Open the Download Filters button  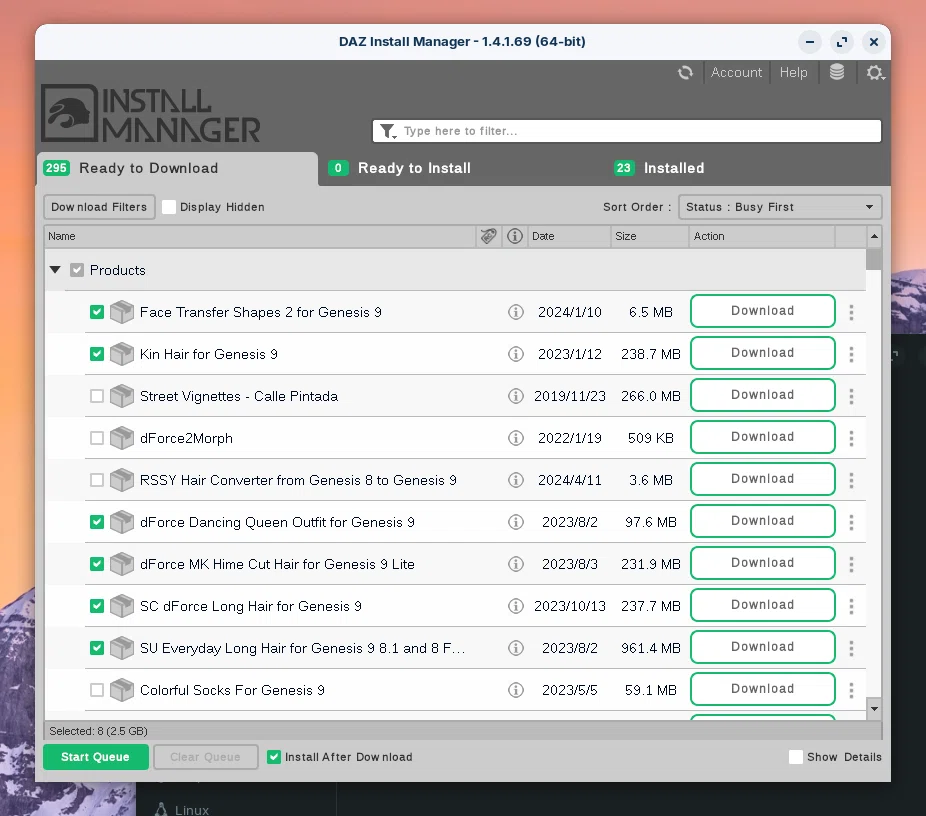click(x=99, y=207)
